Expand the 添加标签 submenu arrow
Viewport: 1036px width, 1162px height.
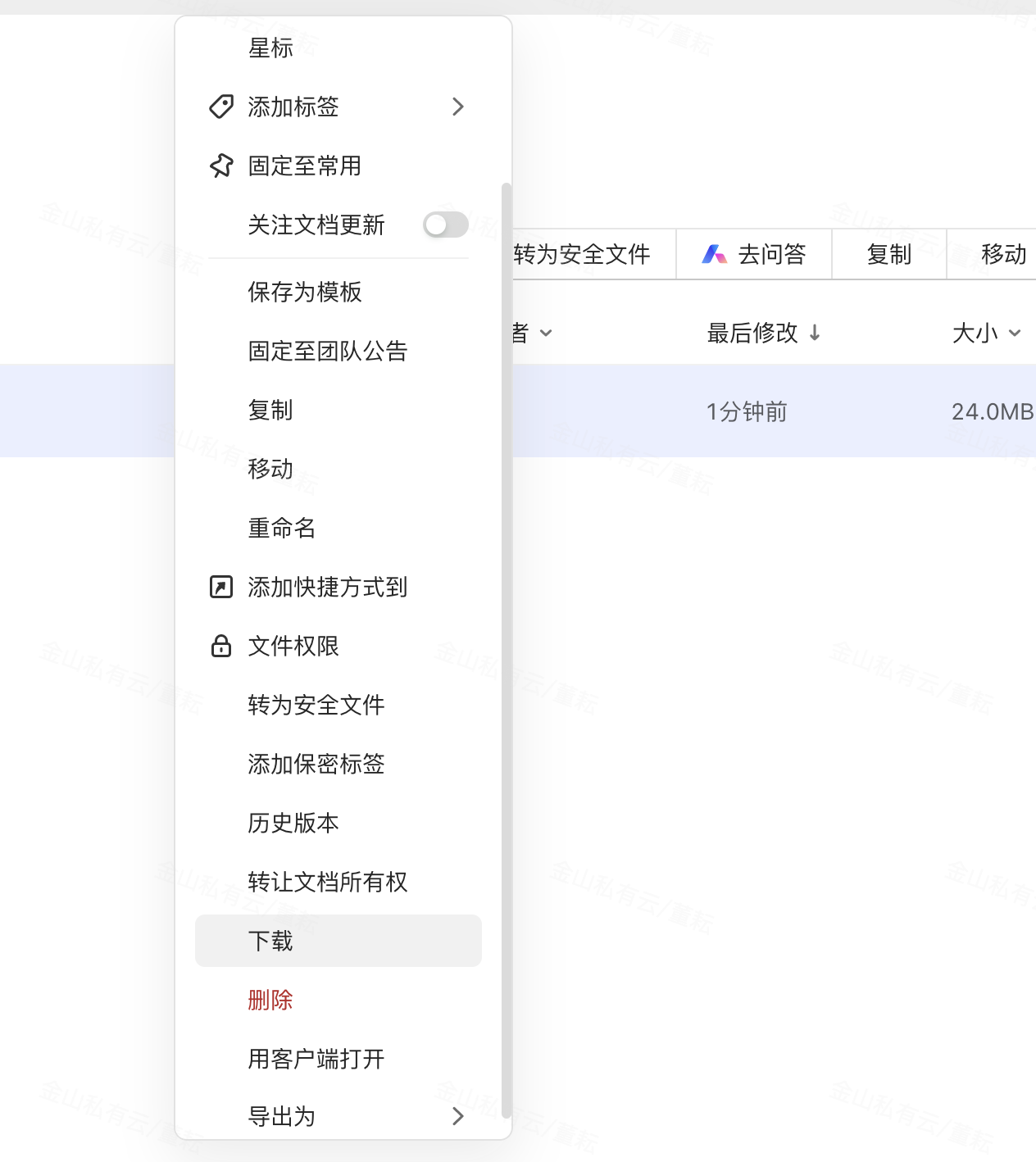click(458, 107)
